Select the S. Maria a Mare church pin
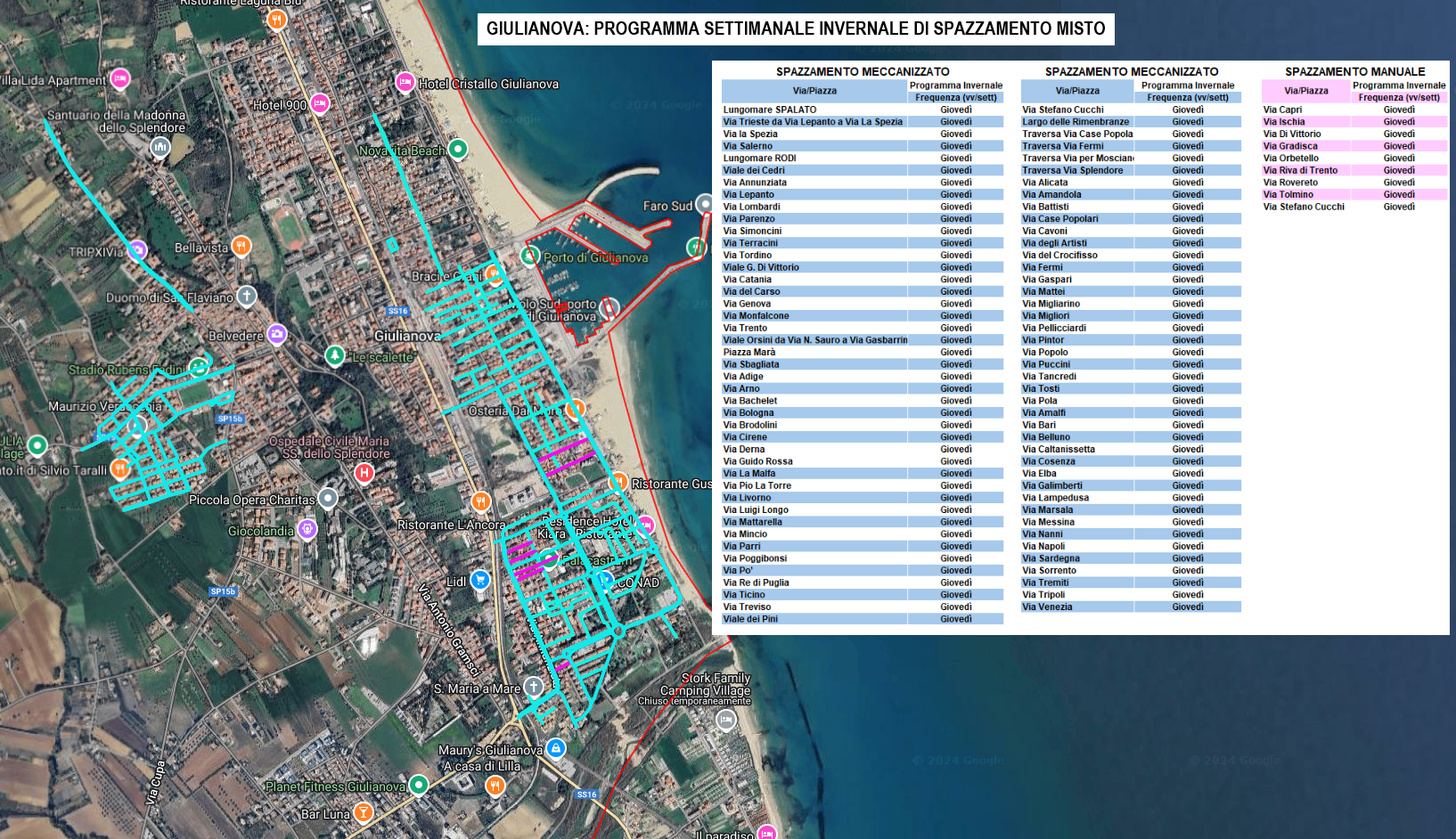The image size is (1456, 839). tap(533, 687)
